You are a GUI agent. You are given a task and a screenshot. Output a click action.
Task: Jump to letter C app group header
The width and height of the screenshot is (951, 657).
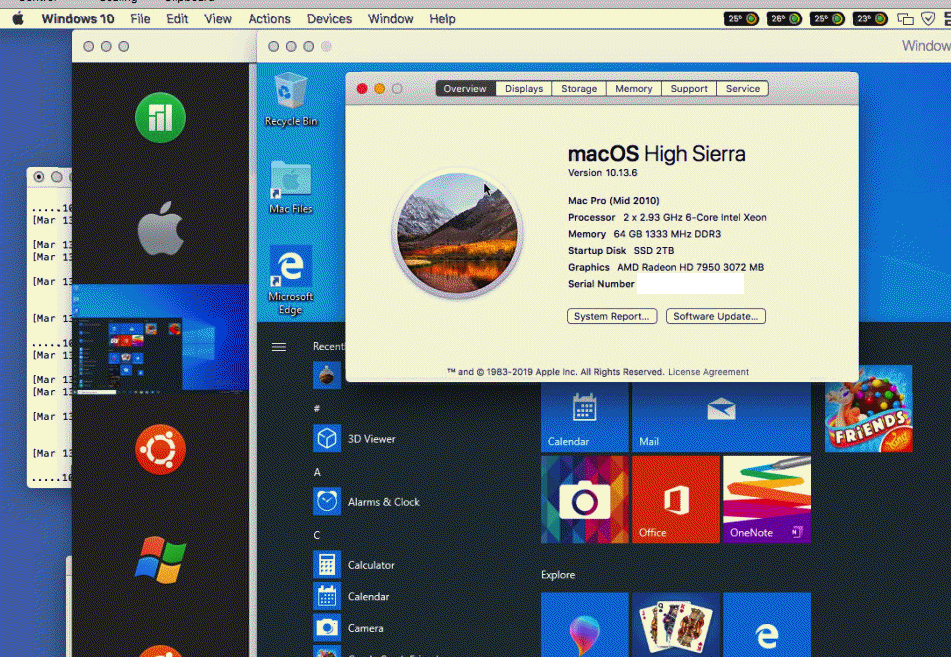tap(317, 535)
